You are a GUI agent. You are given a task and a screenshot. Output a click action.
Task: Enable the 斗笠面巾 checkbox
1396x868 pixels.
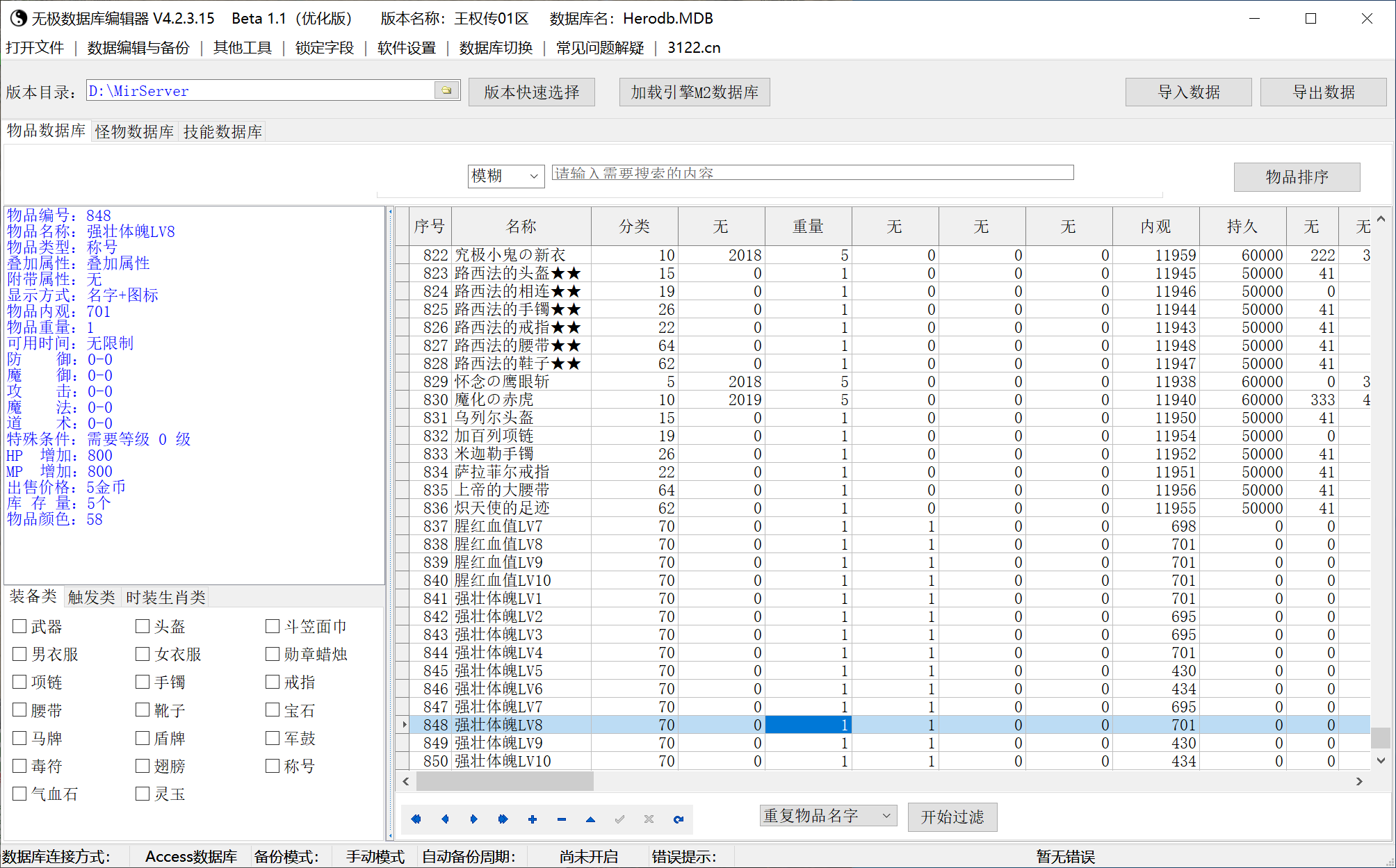click(x=273, y=626)
